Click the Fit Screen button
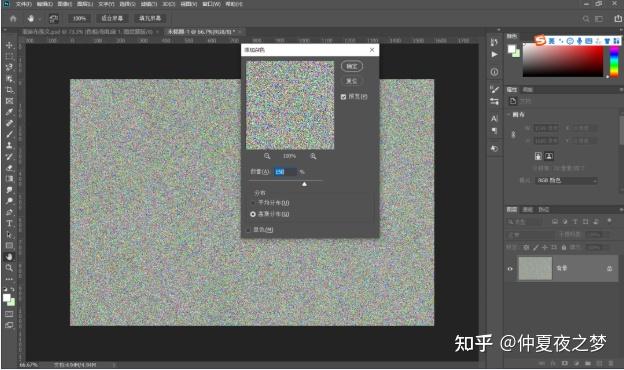The width and height of the screenshot is (624, 370). click(112, 19)
